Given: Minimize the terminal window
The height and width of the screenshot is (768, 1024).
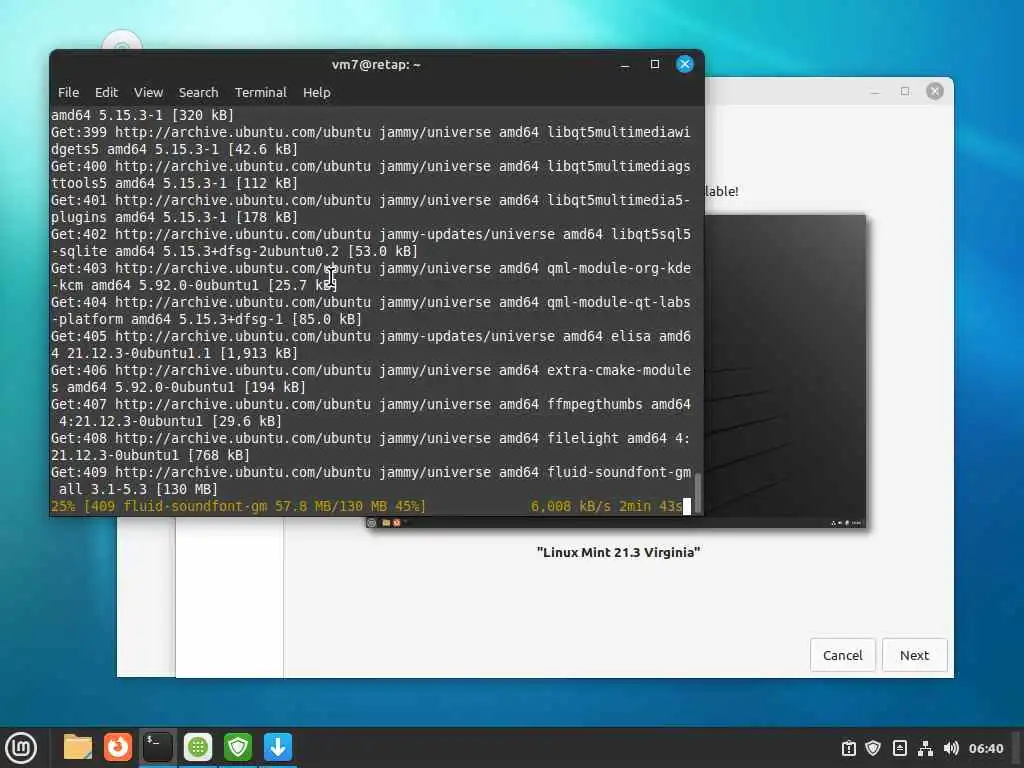Looking at the screenshot, I should click(625, 65).
